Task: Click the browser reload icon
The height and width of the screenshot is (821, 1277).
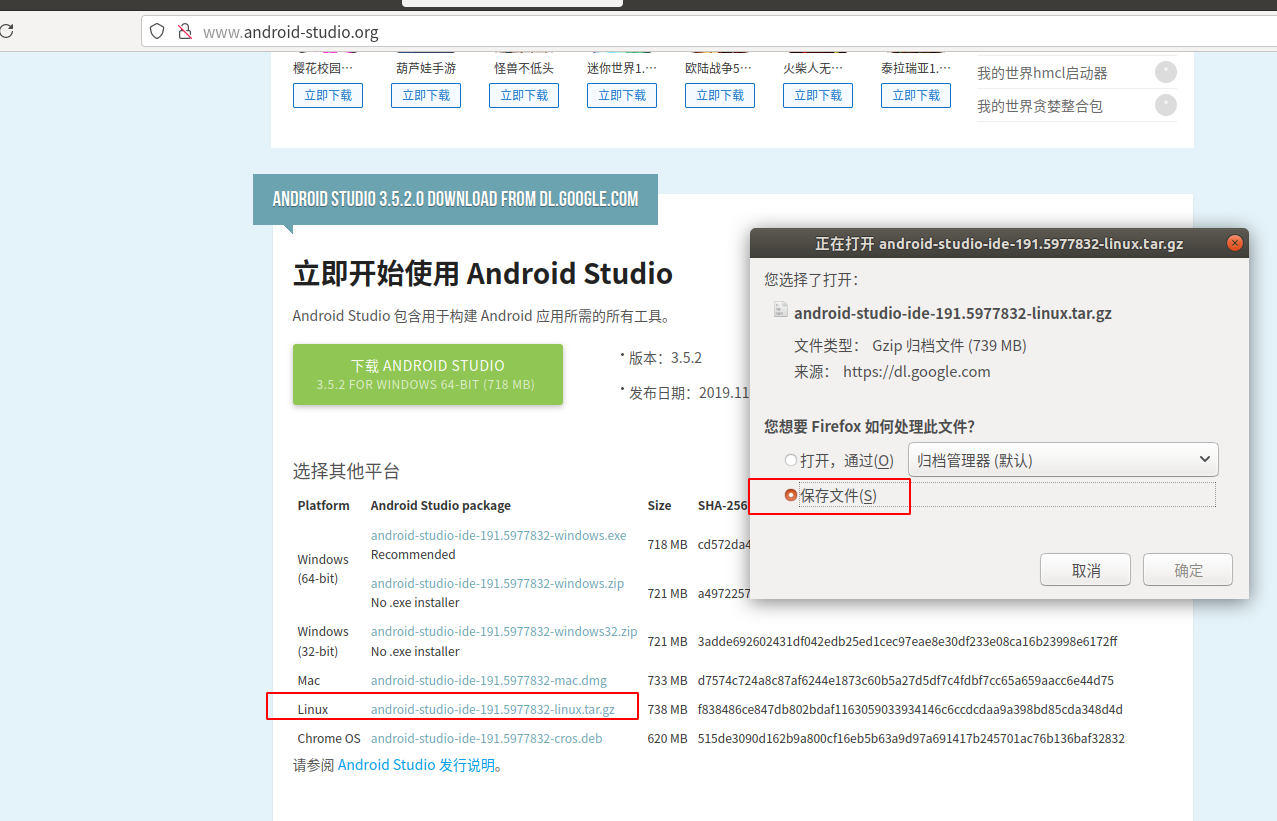Action: pyautogui.click(x=6, y=31)
